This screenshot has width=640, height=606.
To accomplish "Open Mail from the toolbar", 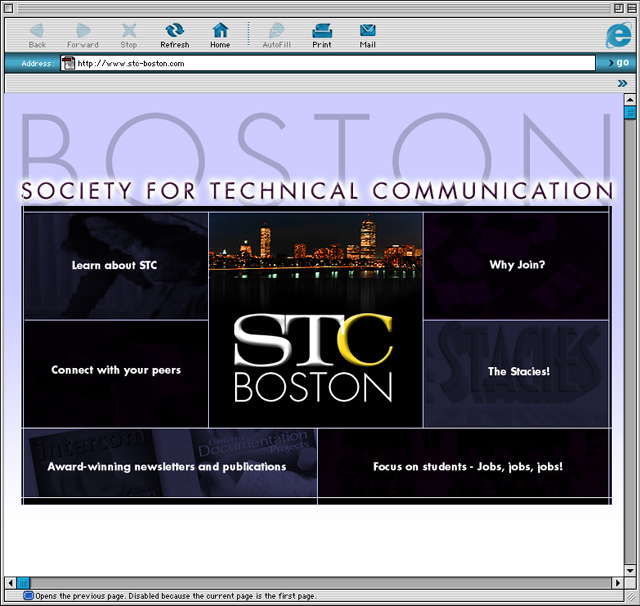I will click(367, 31).
